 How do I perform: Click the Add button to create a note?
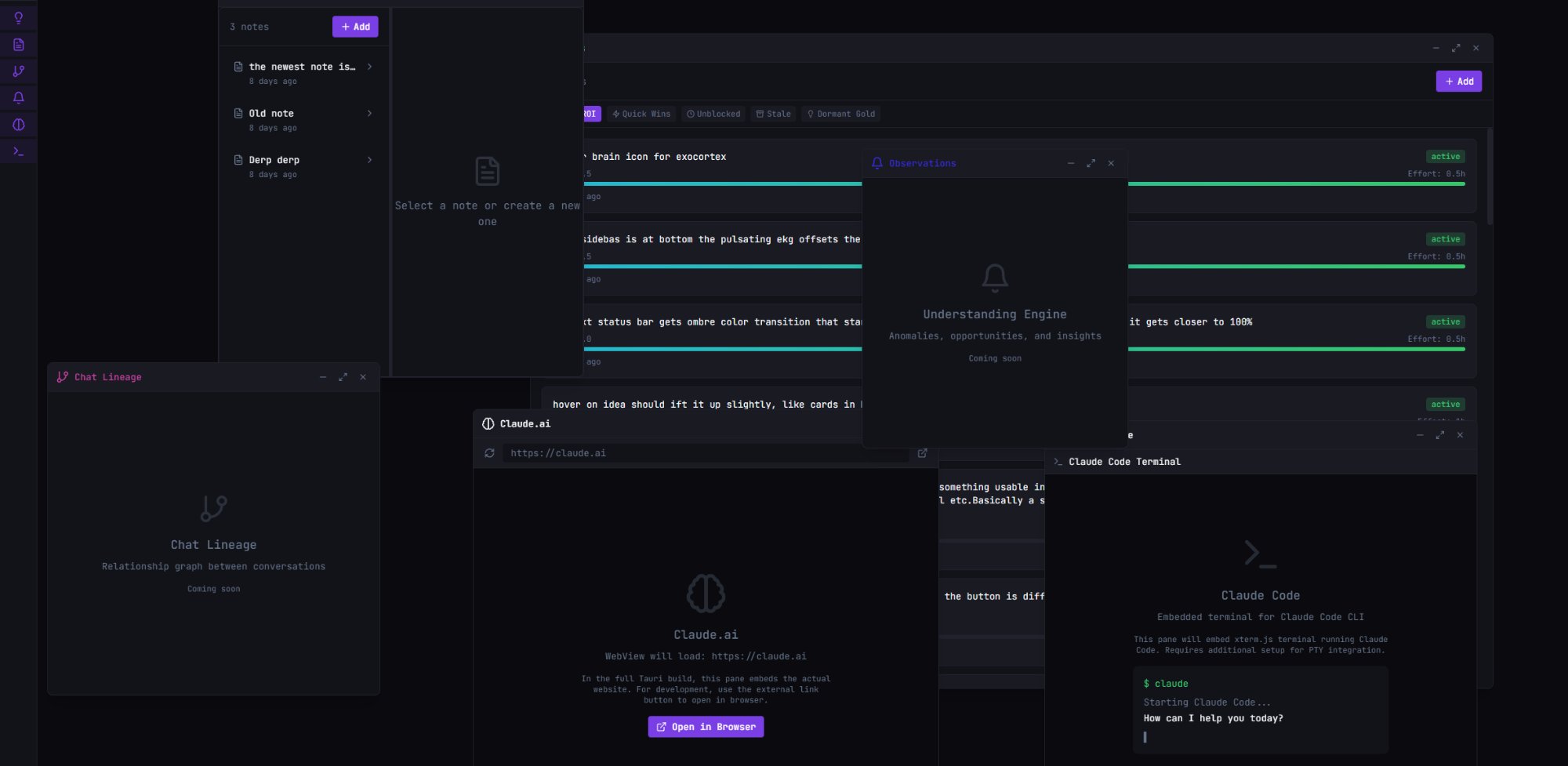(x=355, y=27)
